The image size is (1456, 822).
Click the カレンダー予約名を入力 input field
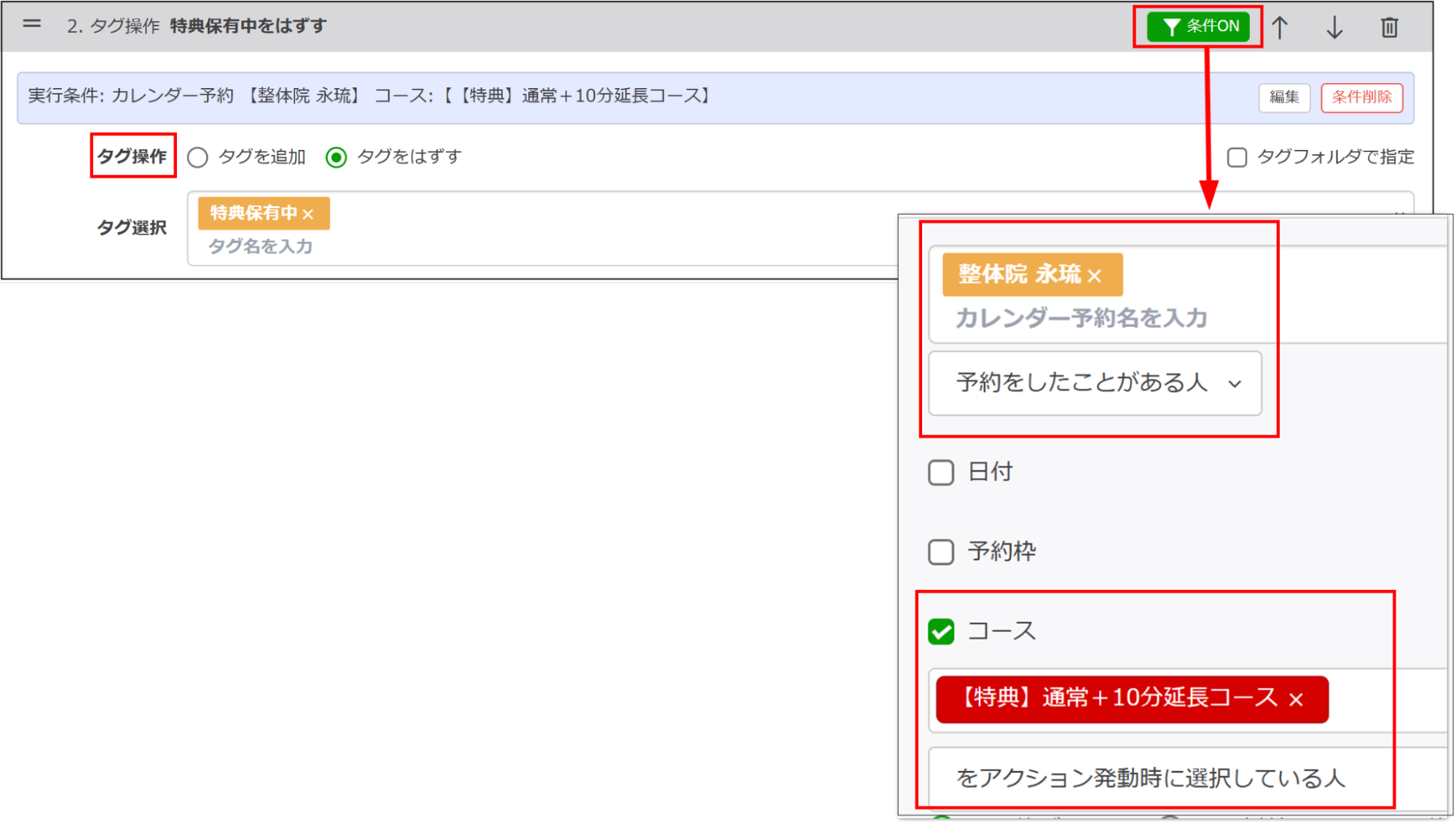[x=1081, y=317]
